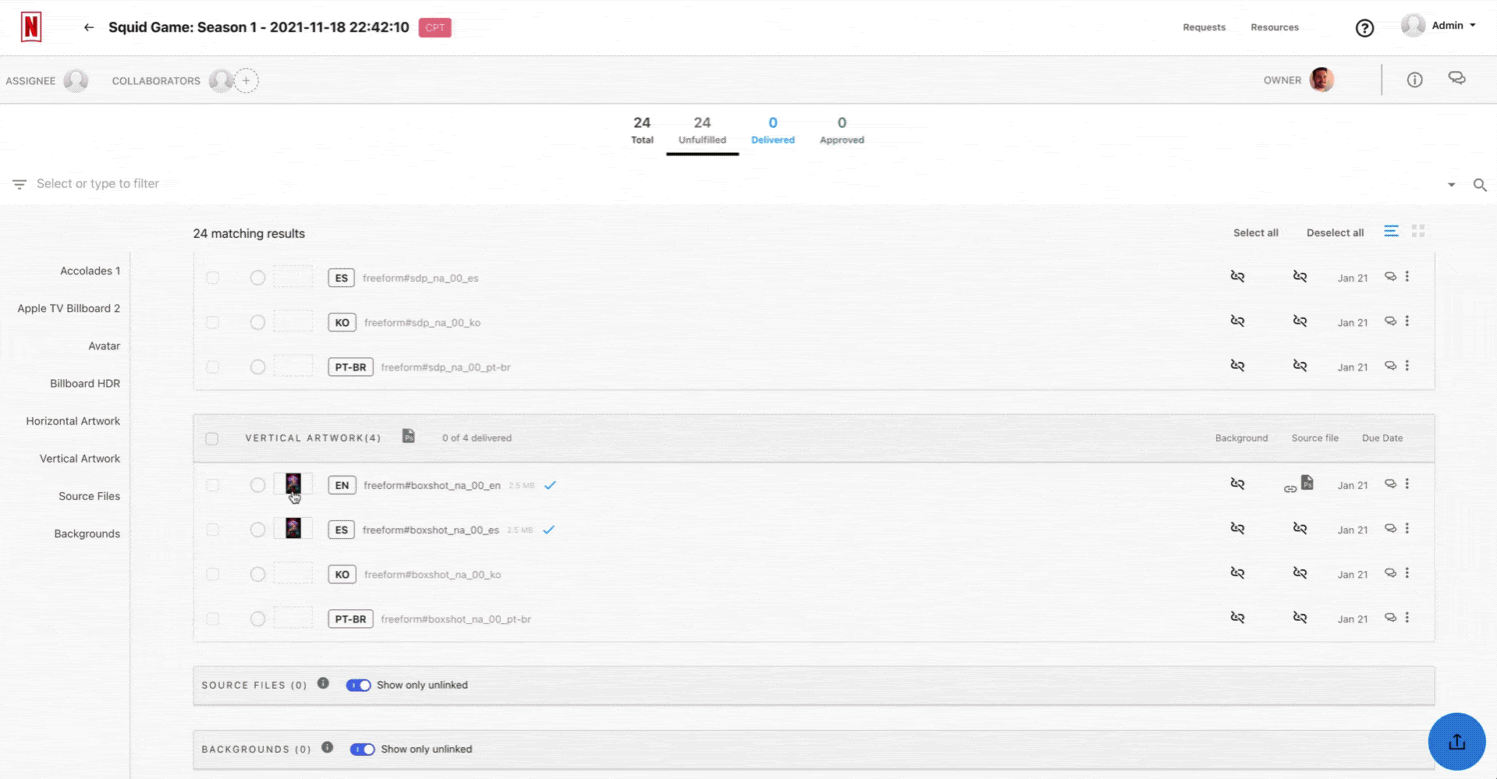
Task: Toggle Source Files show only unlinked
Action: [x=358, y=685]
